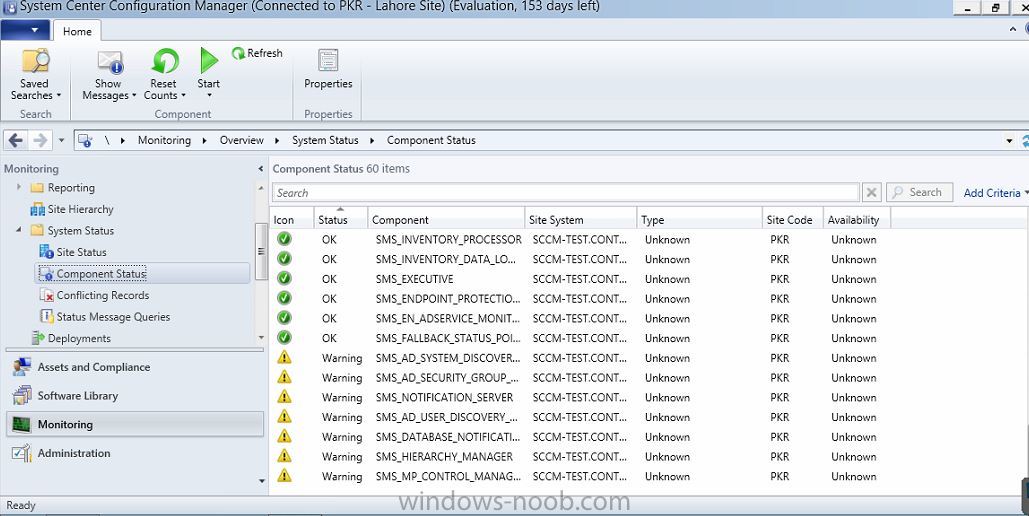The width and height of the screenshot is (1029, 516).
Task: Sort by the Availability column header
Action: point(856,220)
